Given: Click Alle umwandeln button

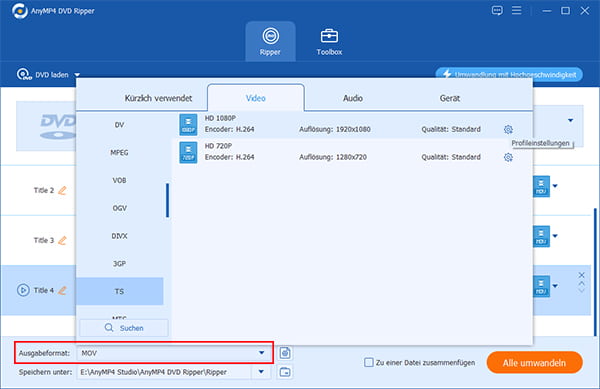Looking at the screenshot, I should (x=535, y=363).
